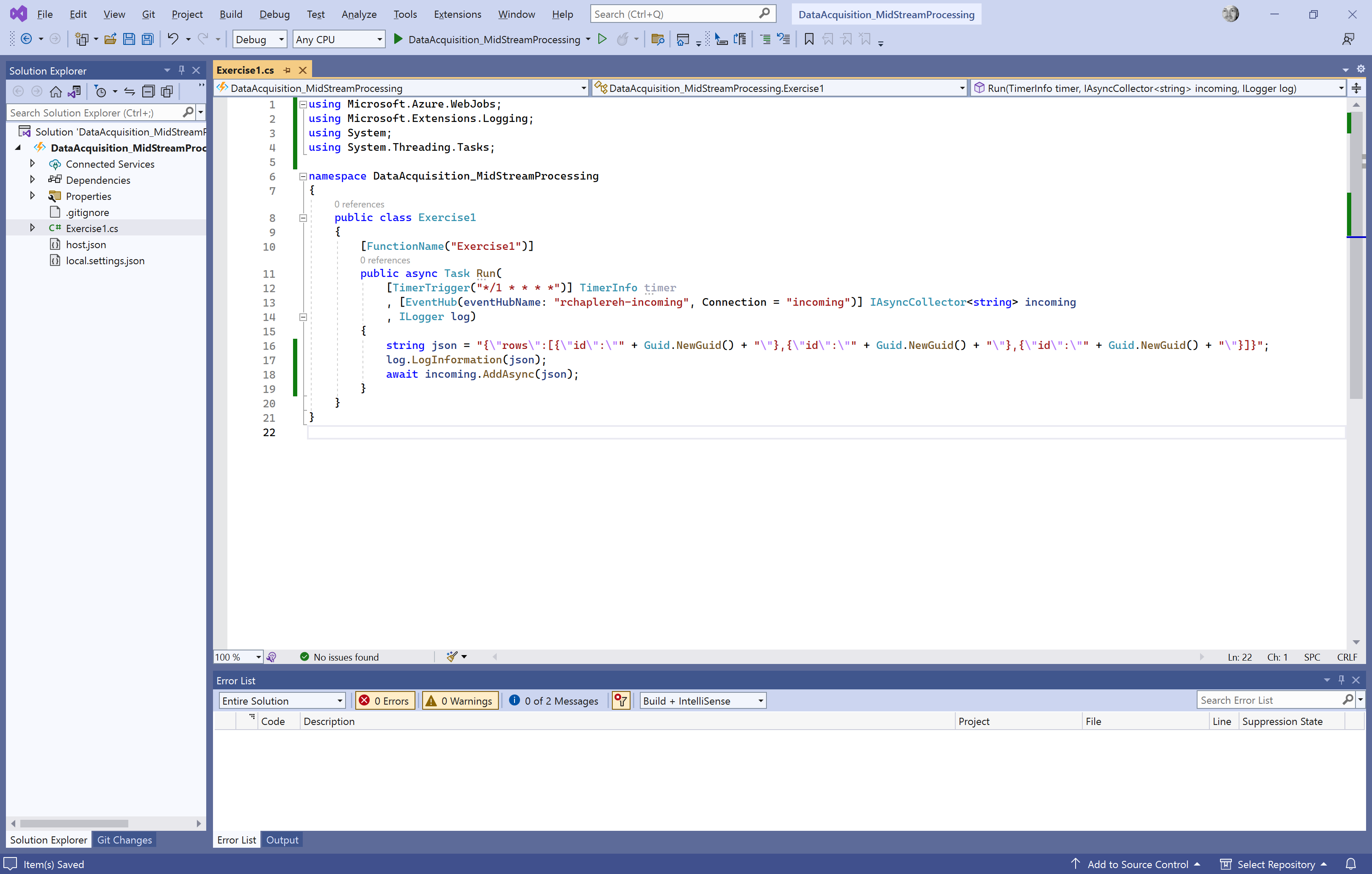Click the Save All toolbar icon

point(147,39)
